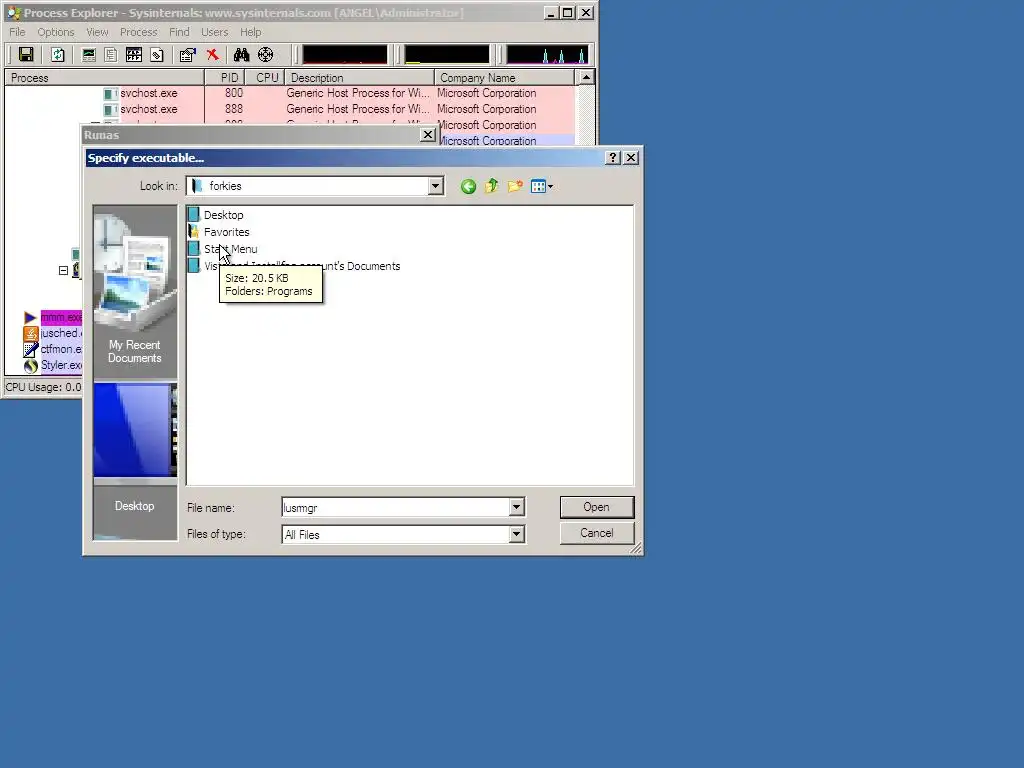Open the Help menu
Image resolution: width=1024 pixels, height=768 pixels.
[251, 32]
